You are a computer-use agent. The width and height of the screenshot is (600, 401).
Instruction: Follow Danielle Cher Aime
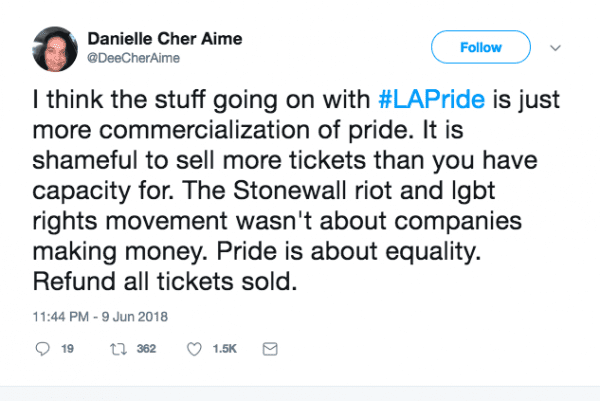(481, 47)
